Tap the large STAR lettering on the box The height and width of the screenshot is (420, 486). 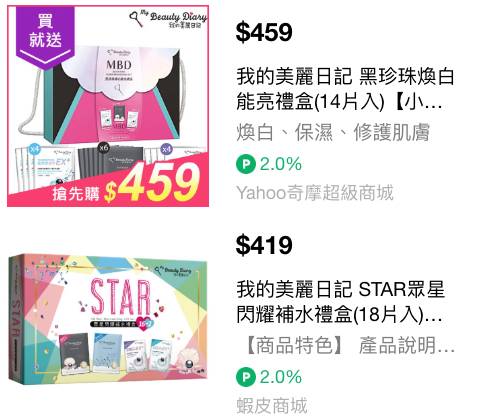coord(121,298)
